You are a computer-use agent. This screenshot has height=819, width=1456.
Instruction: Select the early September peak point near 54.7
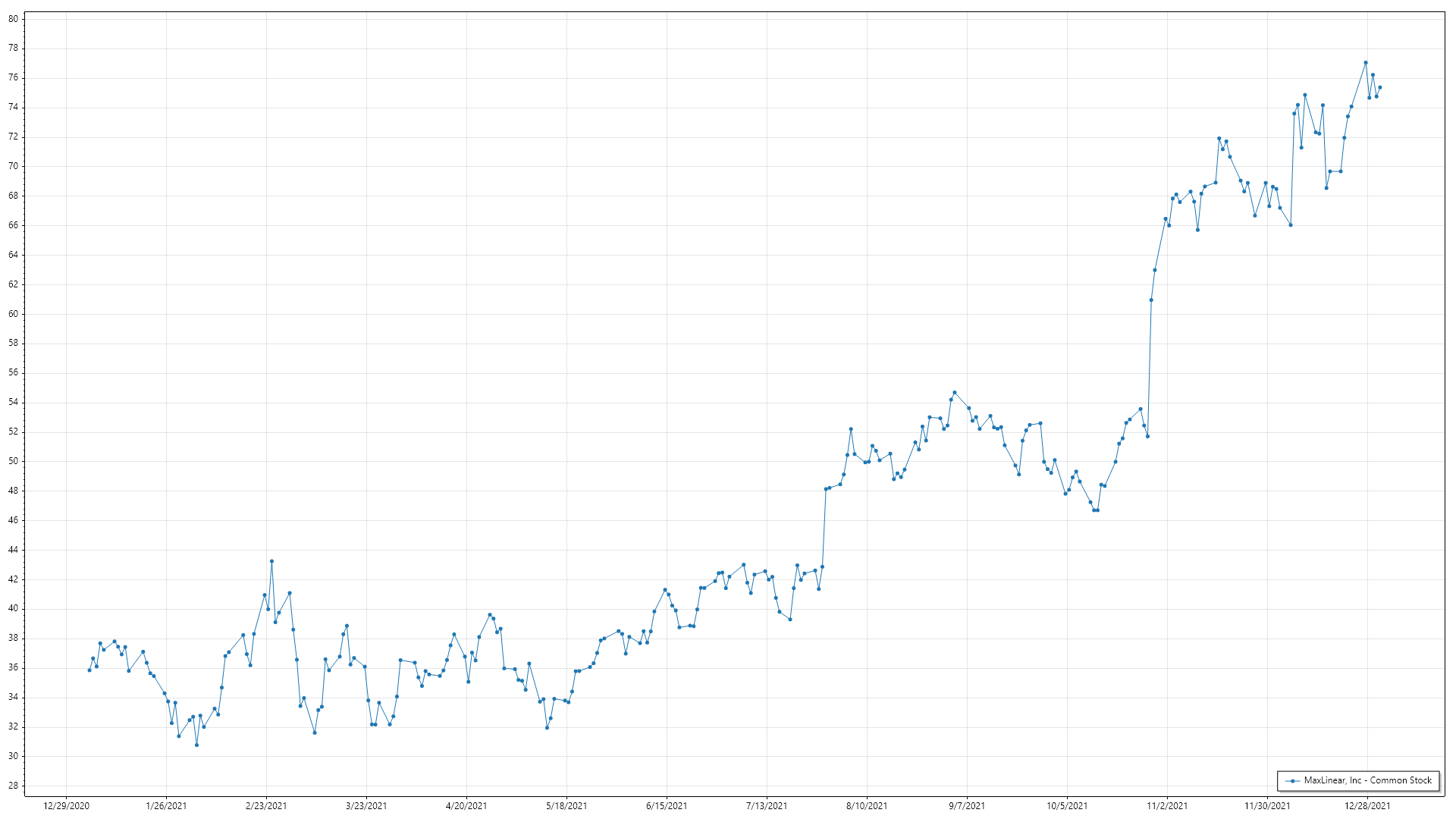(955, 393)
